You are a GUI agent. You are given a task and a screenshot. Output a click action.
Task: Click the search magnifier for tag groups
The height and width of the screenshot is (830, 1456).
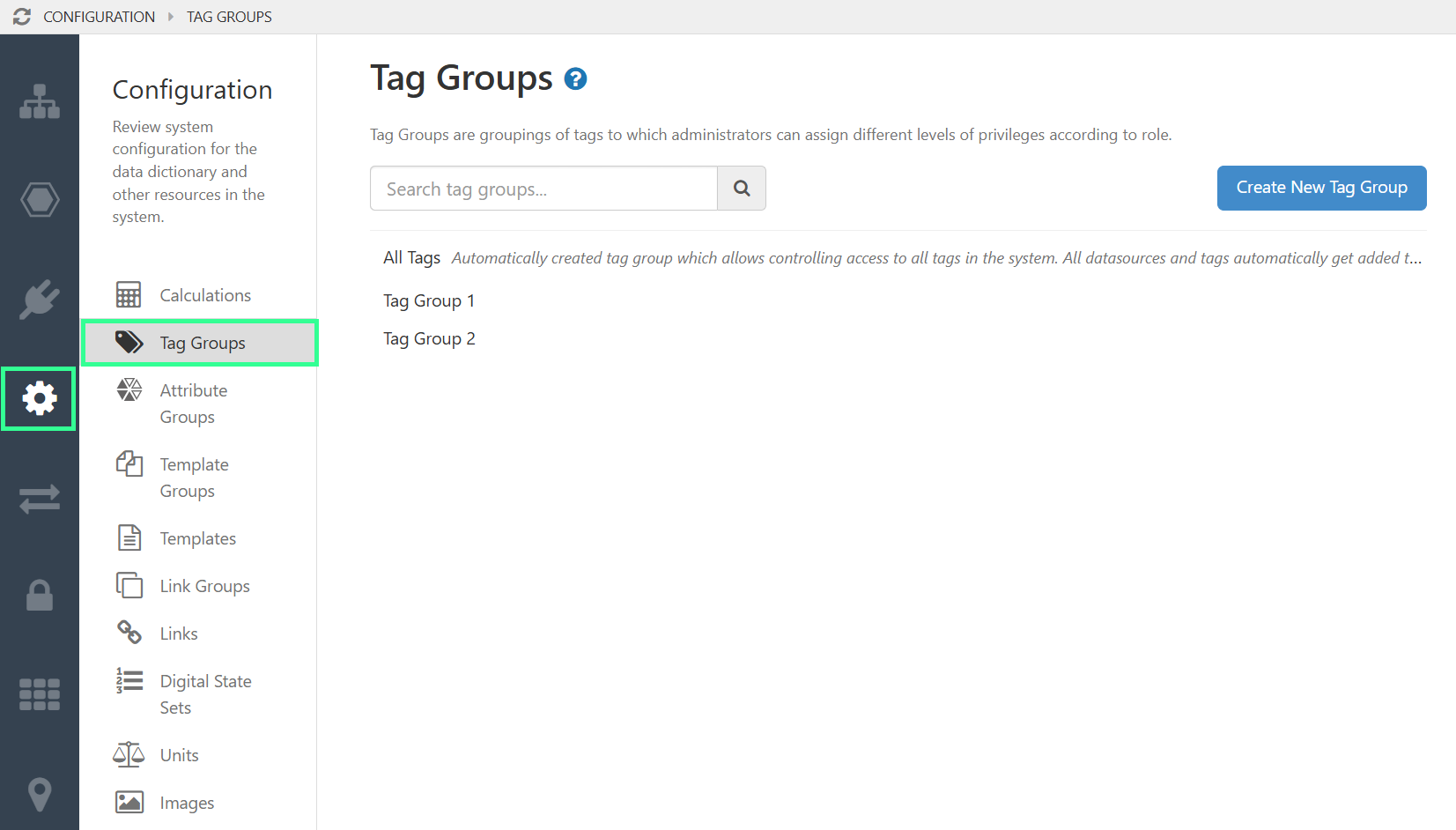point(741,188)
